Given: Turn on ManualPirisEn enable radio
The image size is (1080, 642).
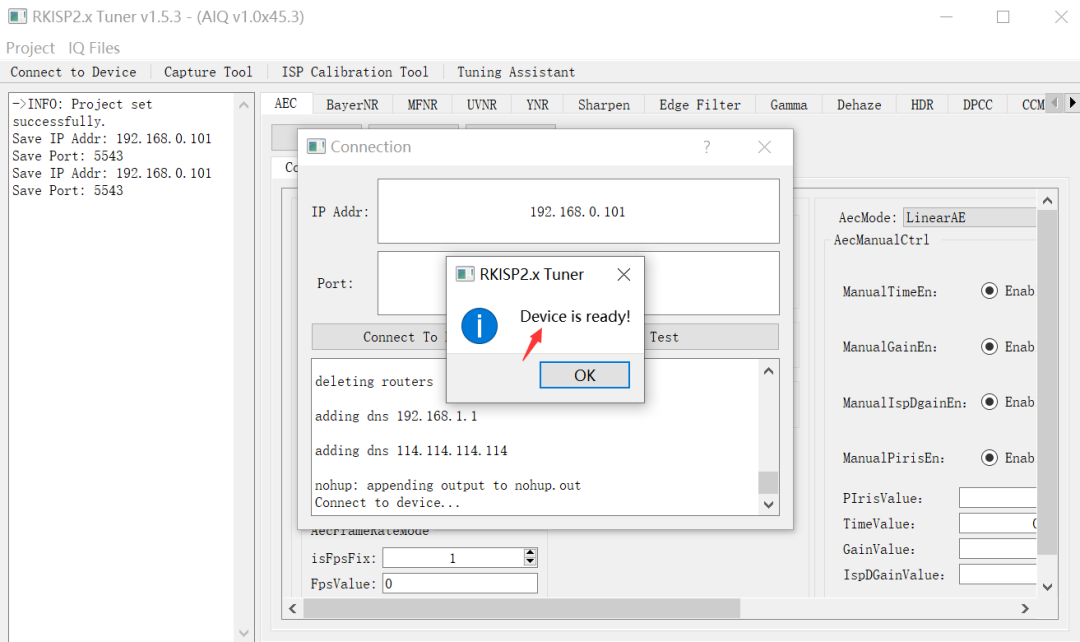Looking at the screenshot, I should pyautogui.click(x=989, y=458).
